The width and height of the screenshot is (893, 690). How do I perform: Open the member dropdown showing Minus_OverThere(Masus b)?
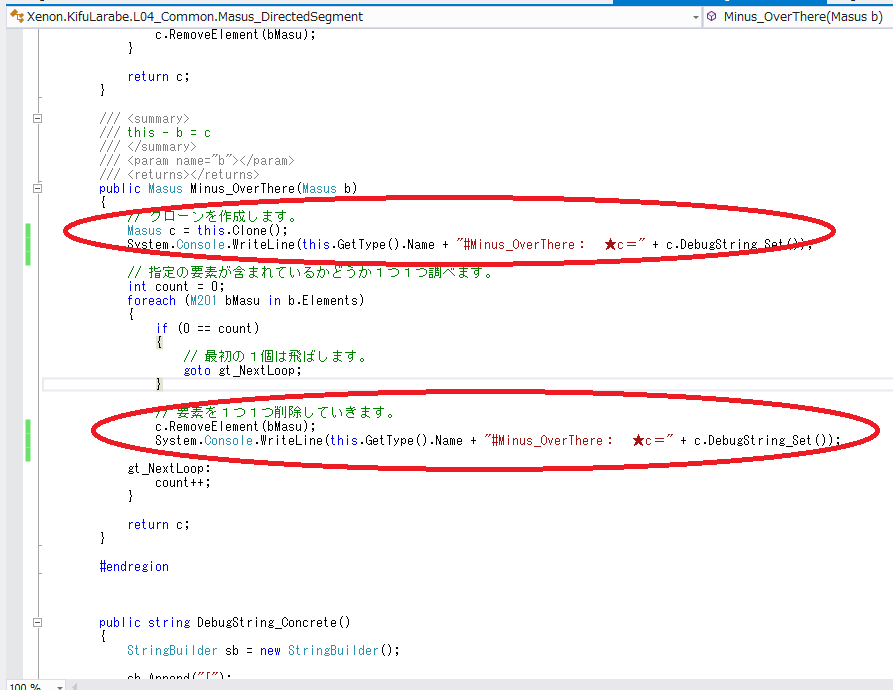(x=798, y=17)
